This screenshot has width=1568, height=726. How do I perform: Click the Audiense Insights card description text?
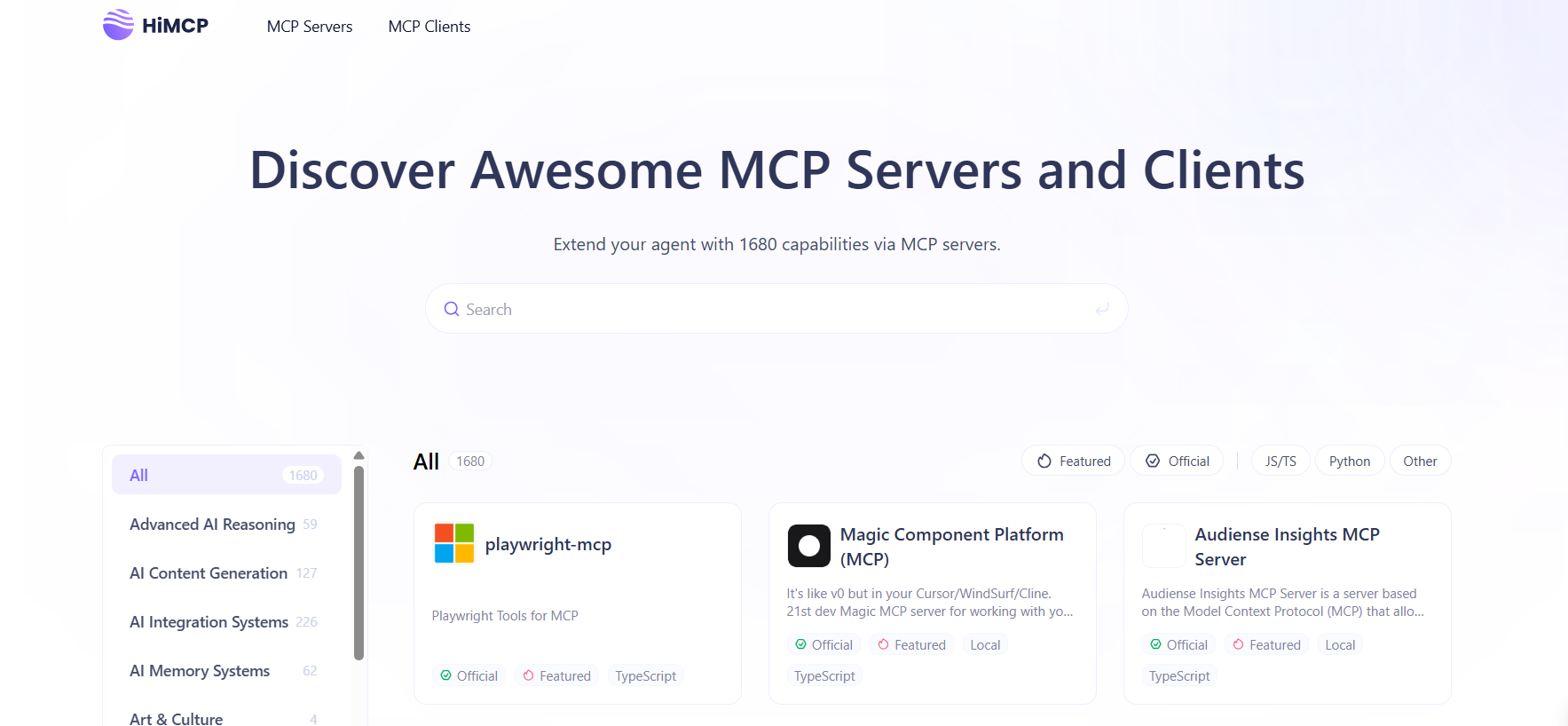(x=1283, y=602)
